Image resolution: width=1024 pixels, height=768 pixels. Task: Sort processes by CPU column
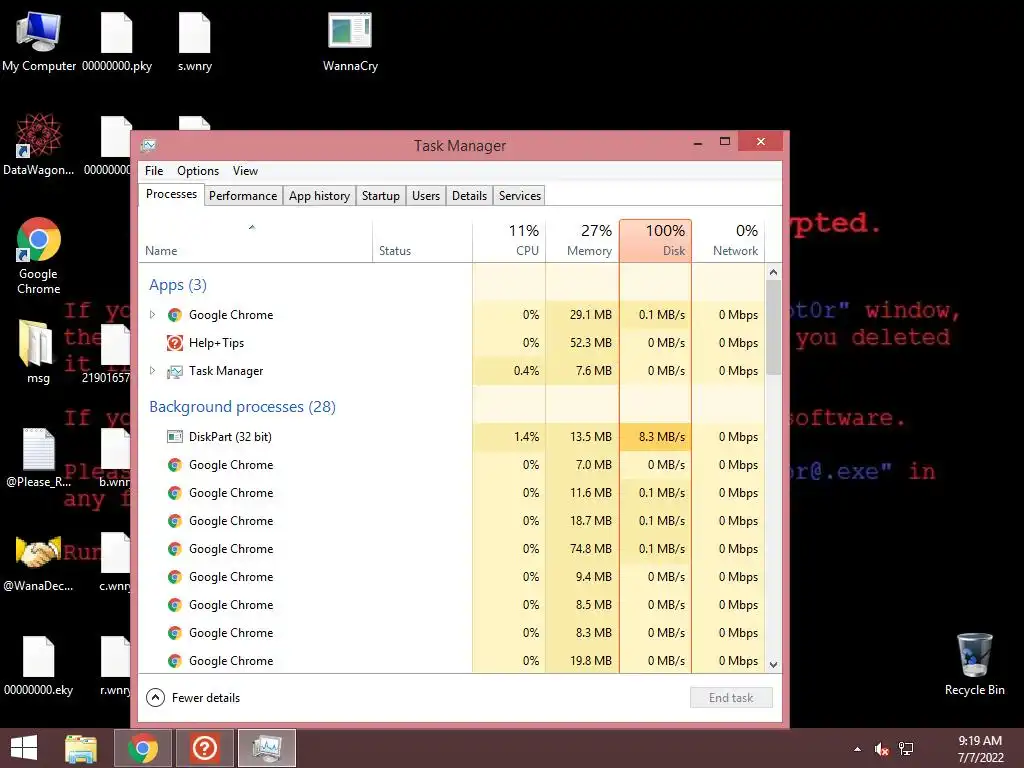point(509,241)
